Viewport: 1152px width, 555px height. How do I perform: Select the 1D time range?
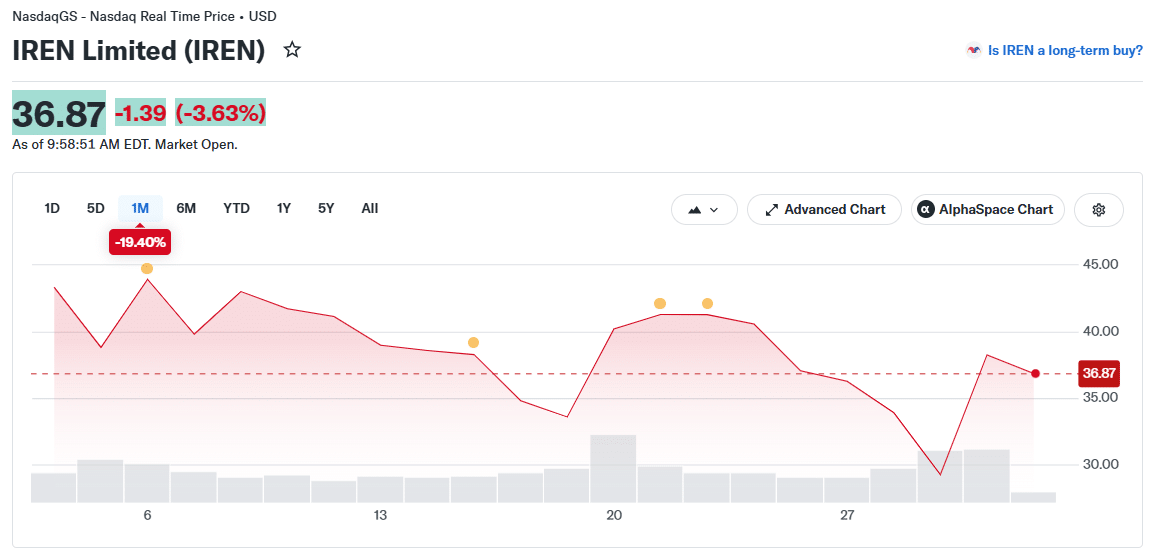(x=52, y=208)
